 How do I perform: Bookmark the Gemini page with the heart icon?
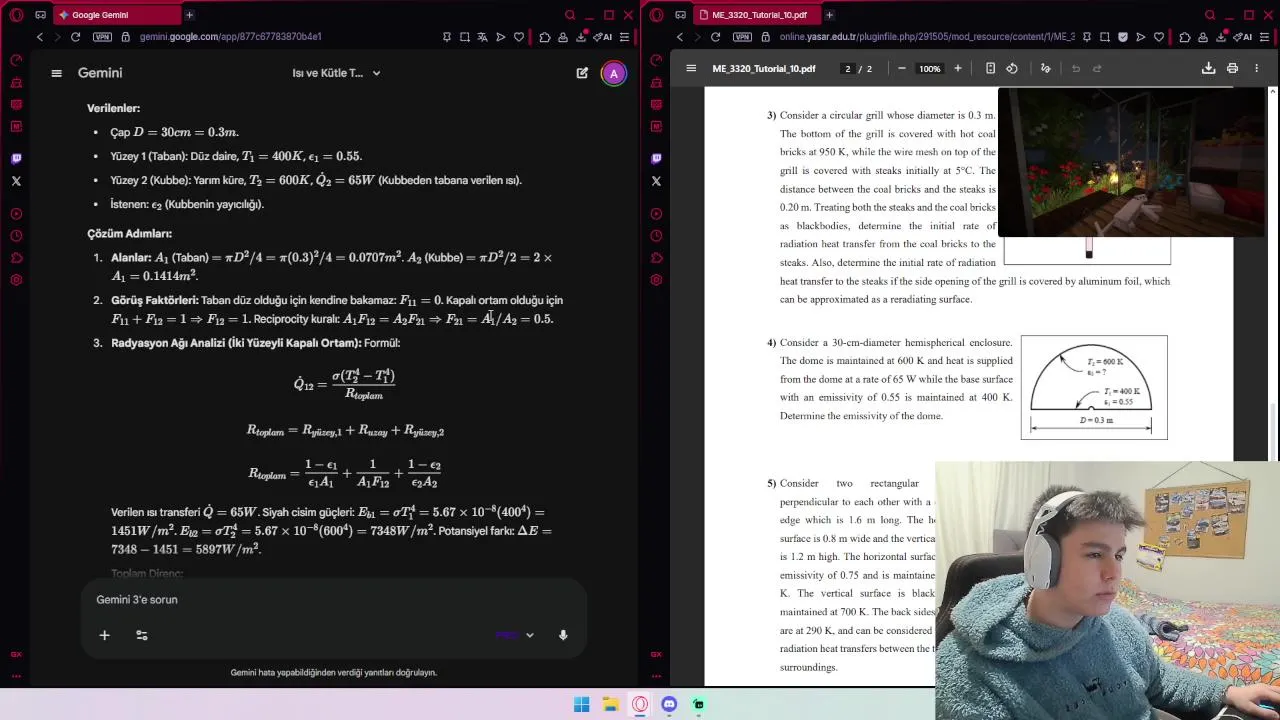[x=519, y=37]
